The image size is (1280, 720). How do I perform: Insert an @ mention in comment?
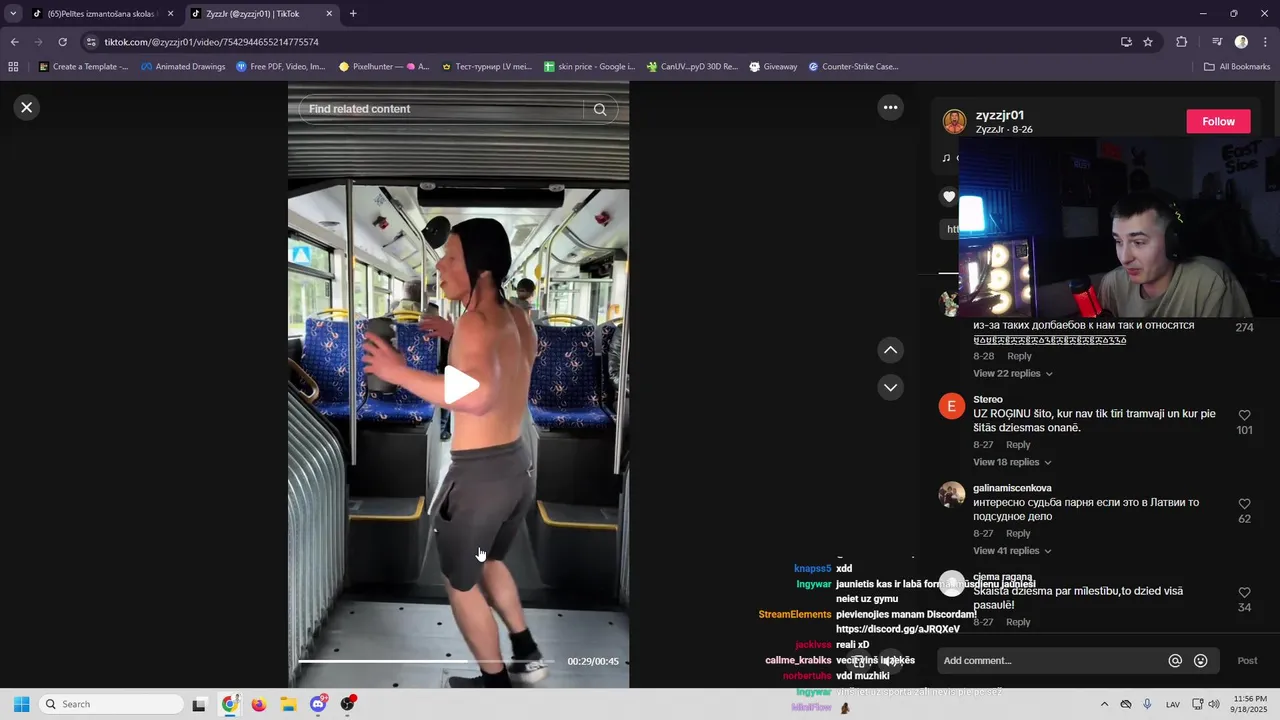(1175, 661)
